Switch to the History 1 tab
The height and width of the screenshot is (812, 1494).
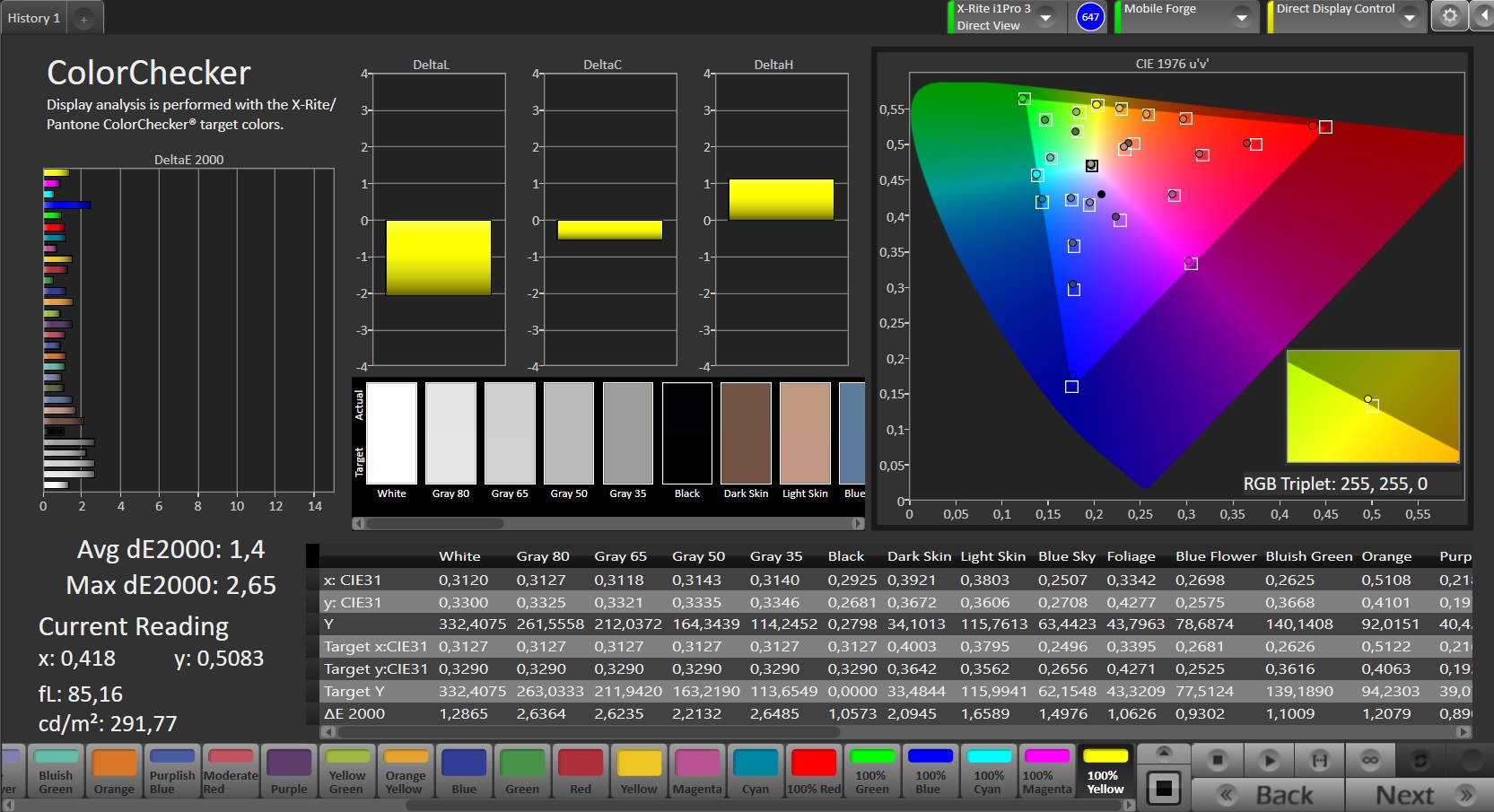click(x=34, y=18)
